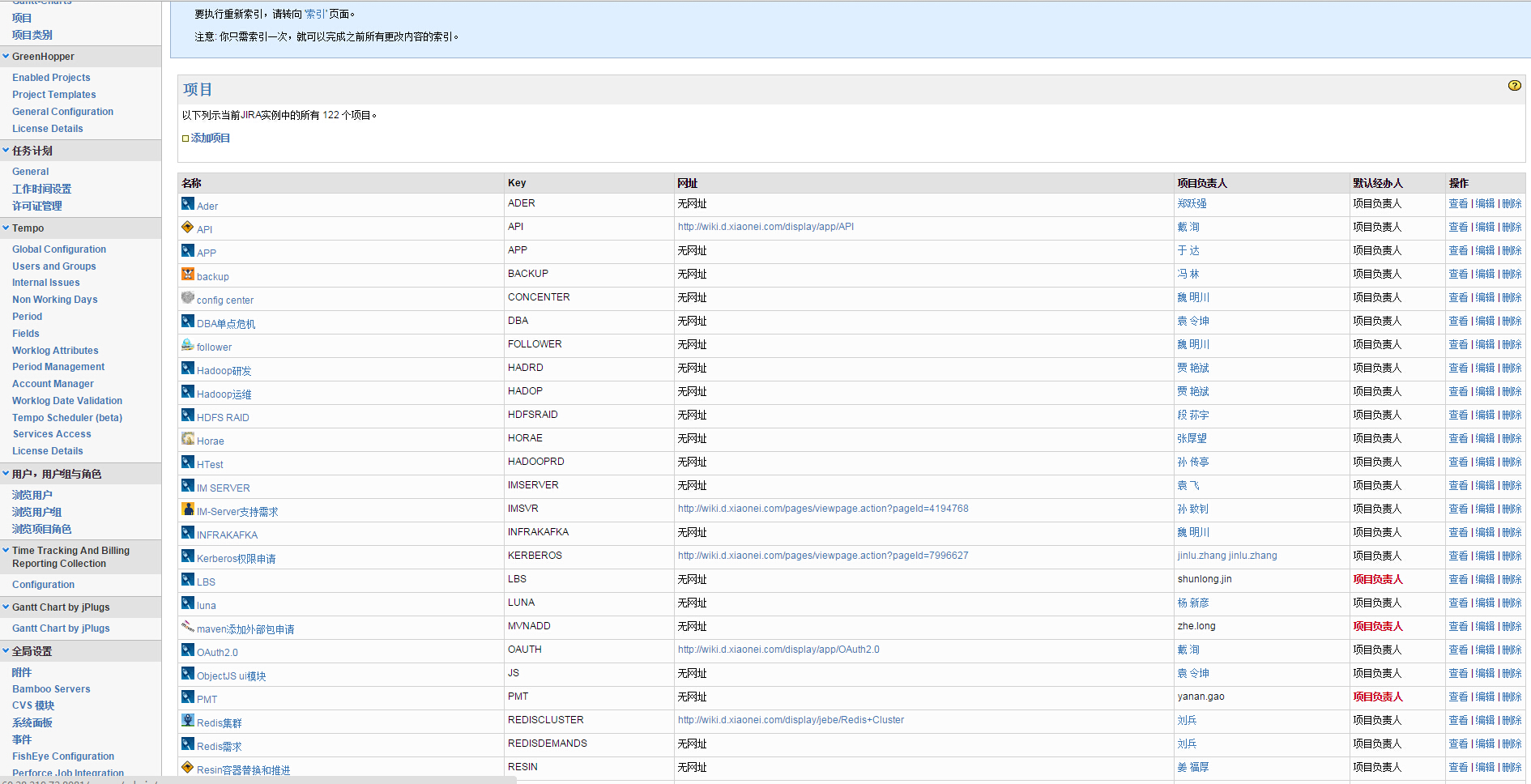
Task: Click project lead 郑跃强
Action: point(1192,204)
